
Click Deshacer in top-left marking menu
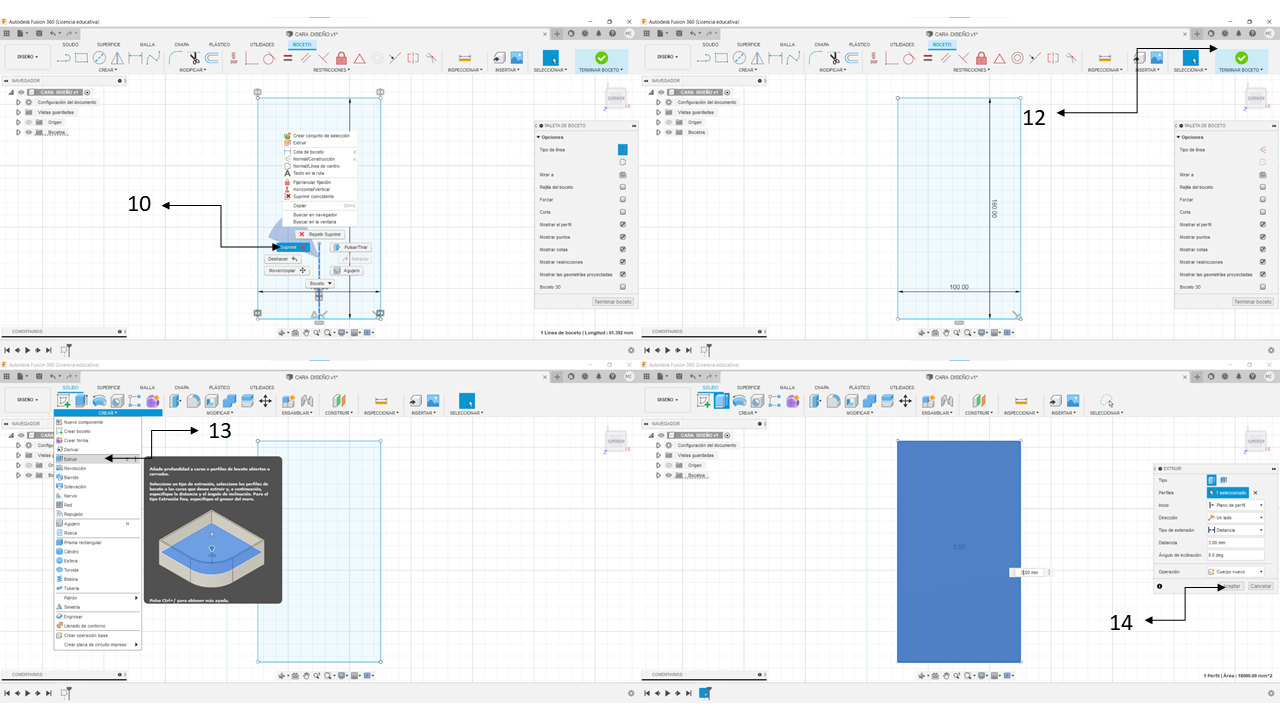click(x=283, y=259)
